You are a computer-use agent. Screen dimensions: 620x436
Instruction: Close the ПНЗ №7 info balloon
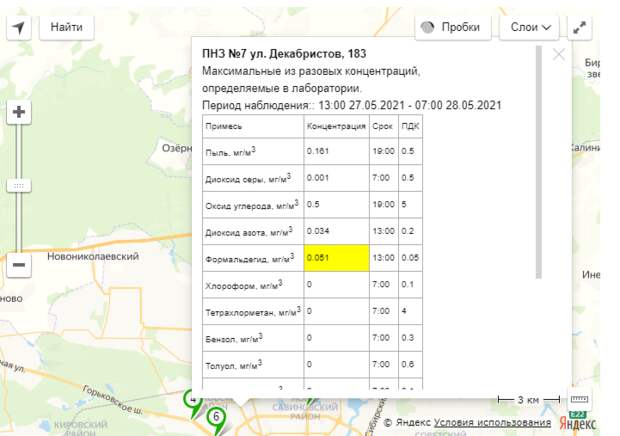[559, 56]
